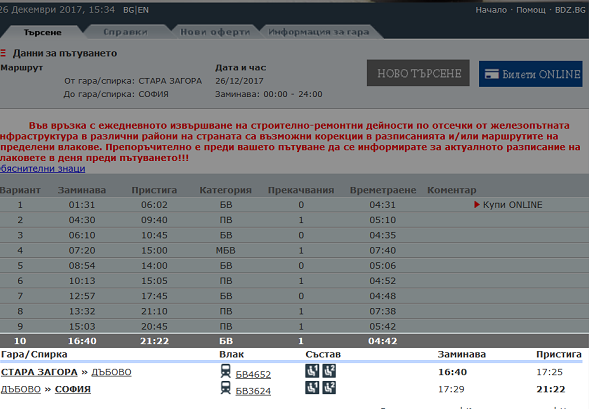This screenshot has height=409, width=589.
Task: Click train icon next to БВ4652
Action: (x=225, y=371)
